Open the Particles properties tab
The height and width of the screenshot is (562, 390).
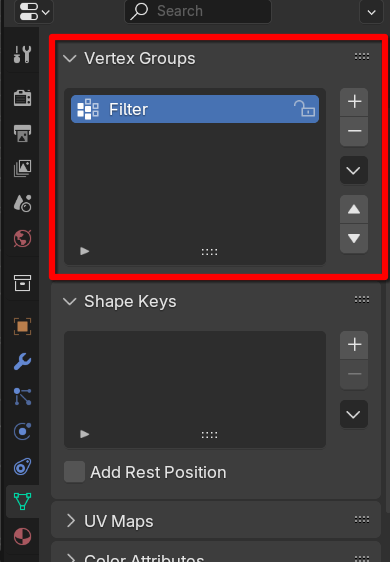[x=22, y=396]
